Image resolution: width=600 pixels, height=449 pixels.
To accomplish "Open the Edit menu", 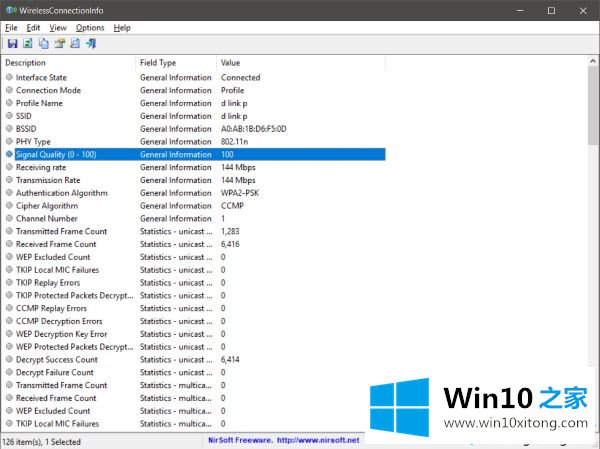I will 33,28.
